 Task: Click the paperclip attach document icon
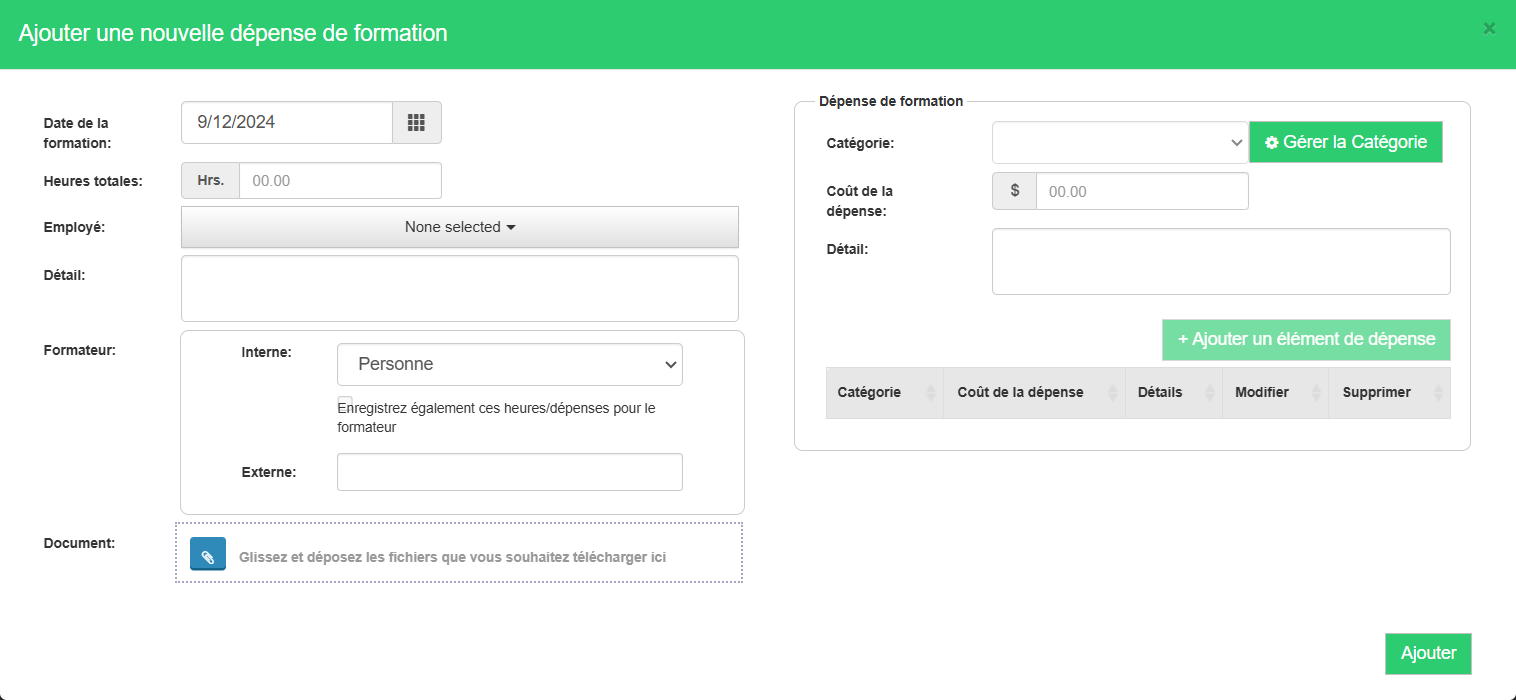click(x=208, y=555)
